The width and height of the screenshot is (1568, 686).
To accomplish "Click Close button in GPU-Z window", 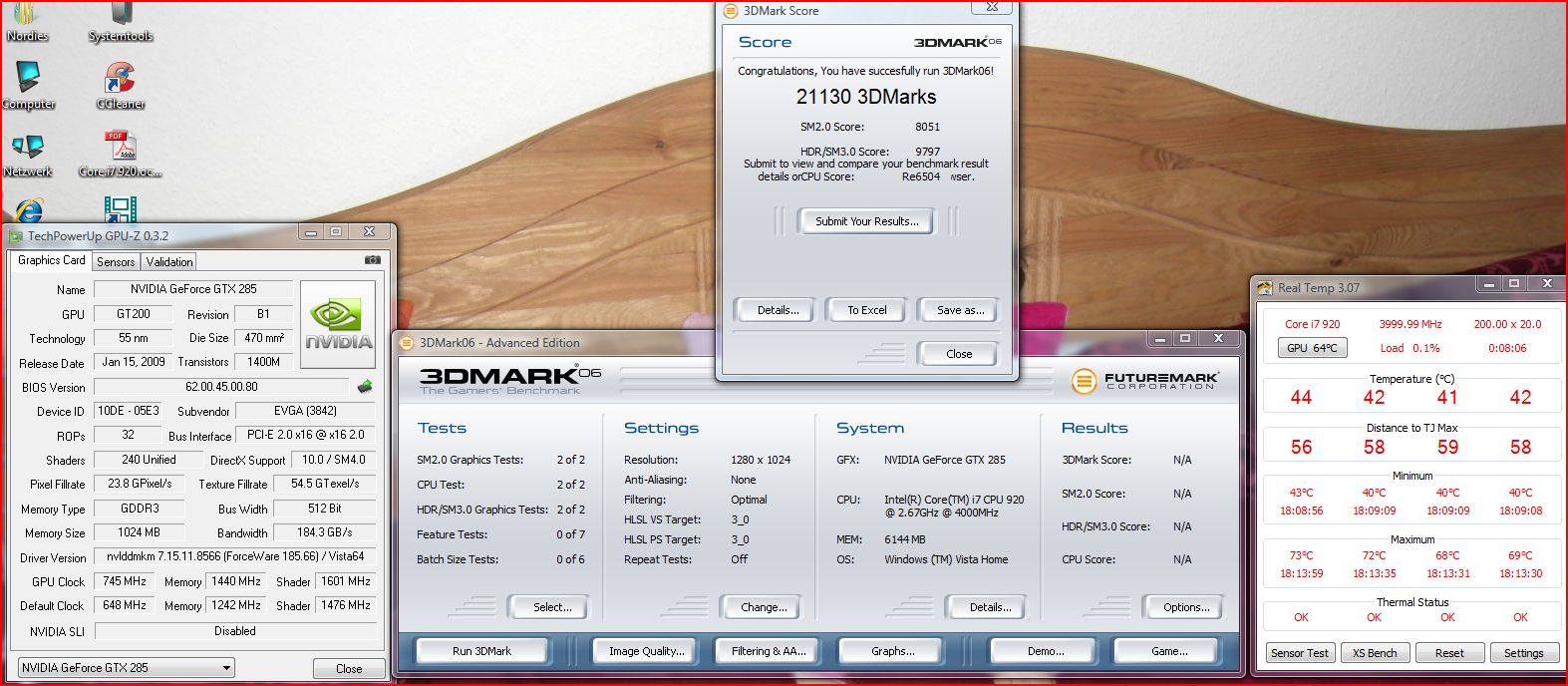I will pyautogui.click(x=349, y=669).
